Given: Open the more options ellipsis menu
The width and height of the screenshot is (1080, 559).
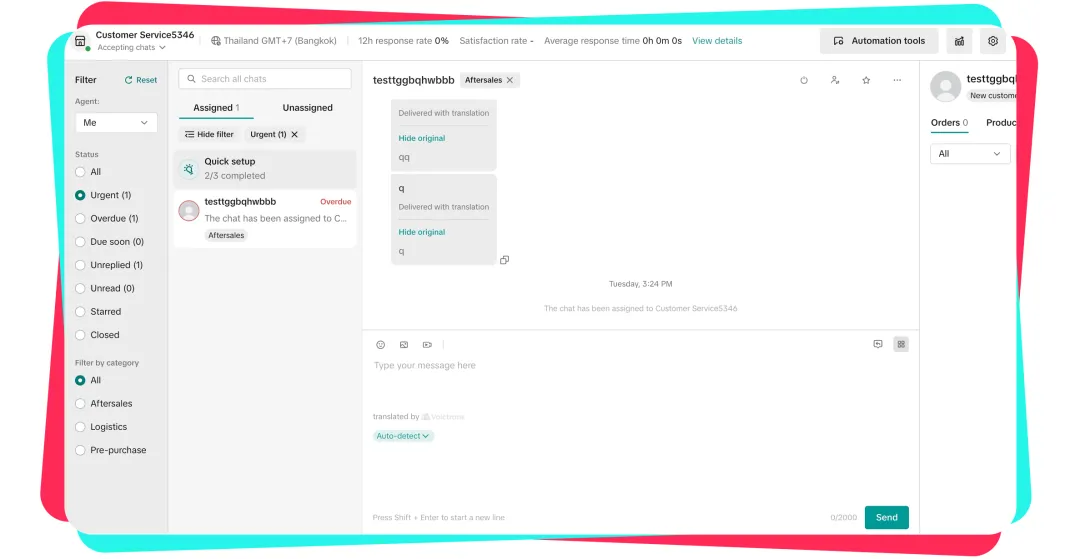Looking at the screenshot, I should click(897, 80).
